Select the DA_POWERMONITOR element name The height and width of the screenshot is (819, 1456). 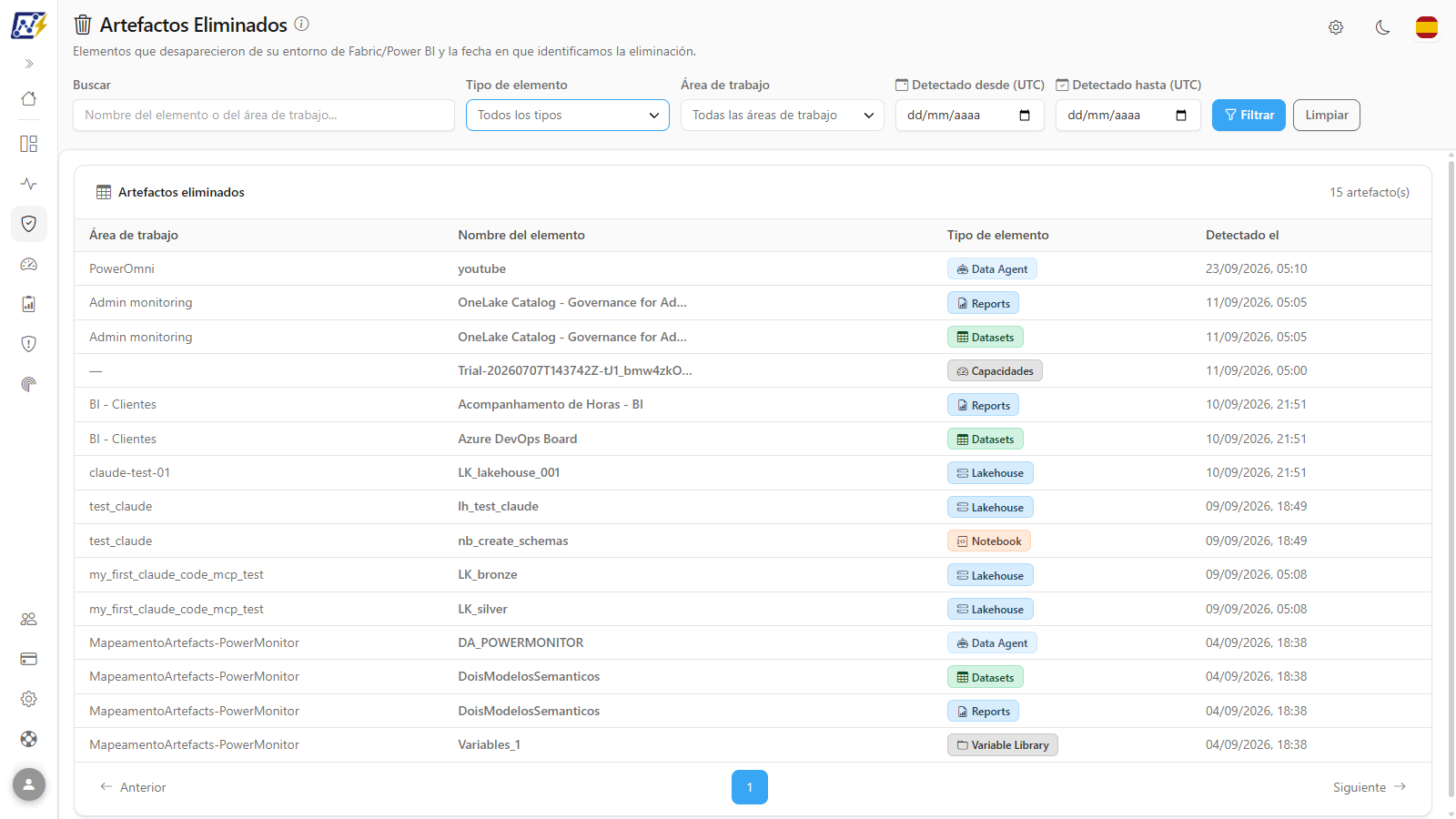pyautogui.click(x=521, y=642)
